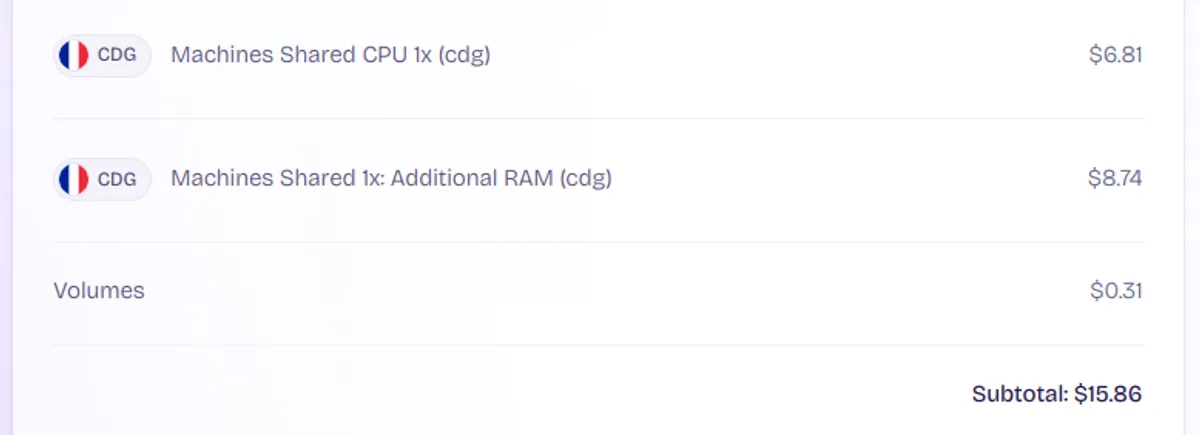Viewport: 1200px width, 435px height.
Task: Select the CDG badge text in Shared CPU row
Action: pyautogui.click(x=117, y=55)
